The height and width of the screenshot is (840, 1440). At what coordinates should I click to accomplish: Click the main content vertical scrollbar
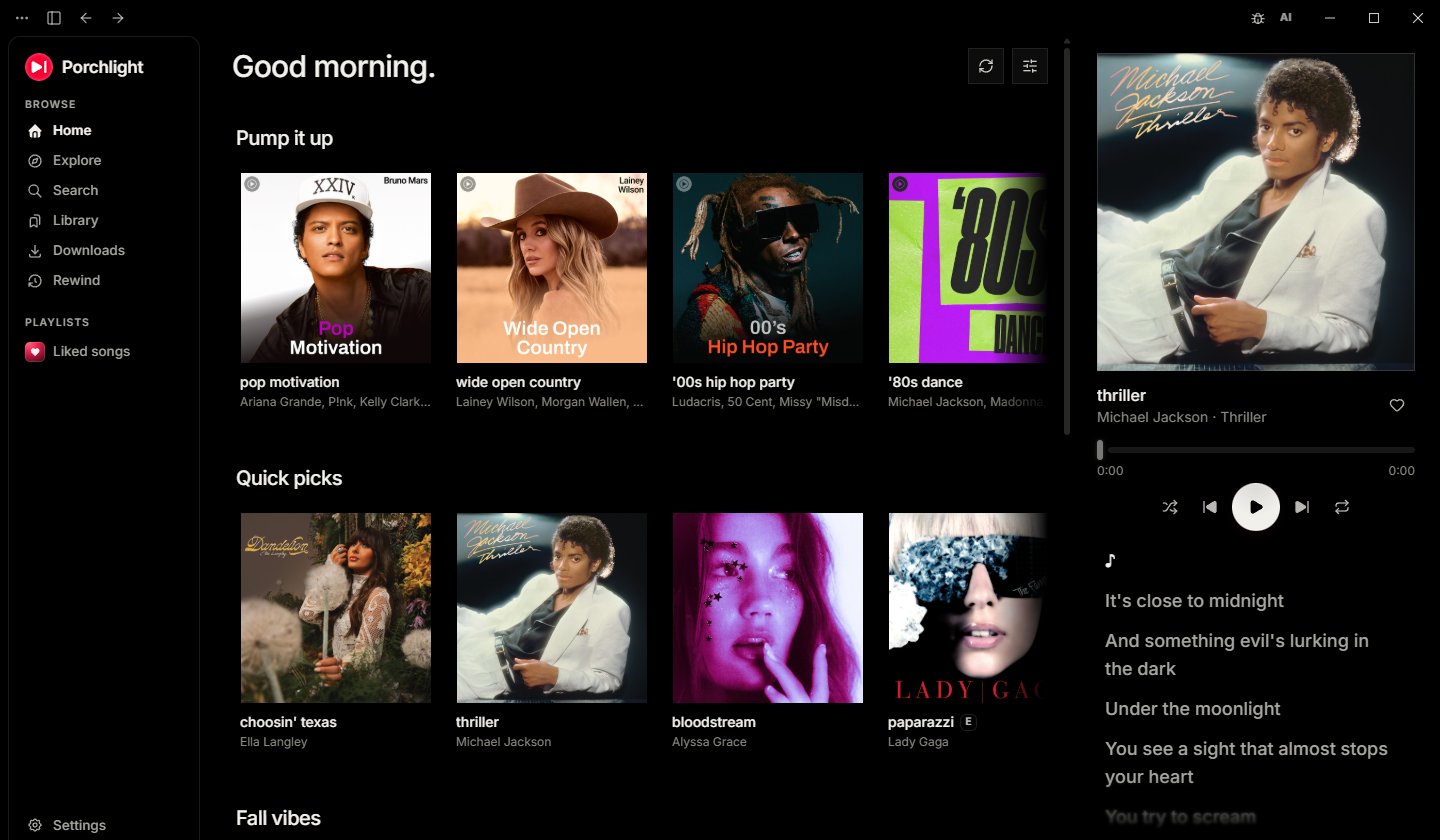[1067, 240]
